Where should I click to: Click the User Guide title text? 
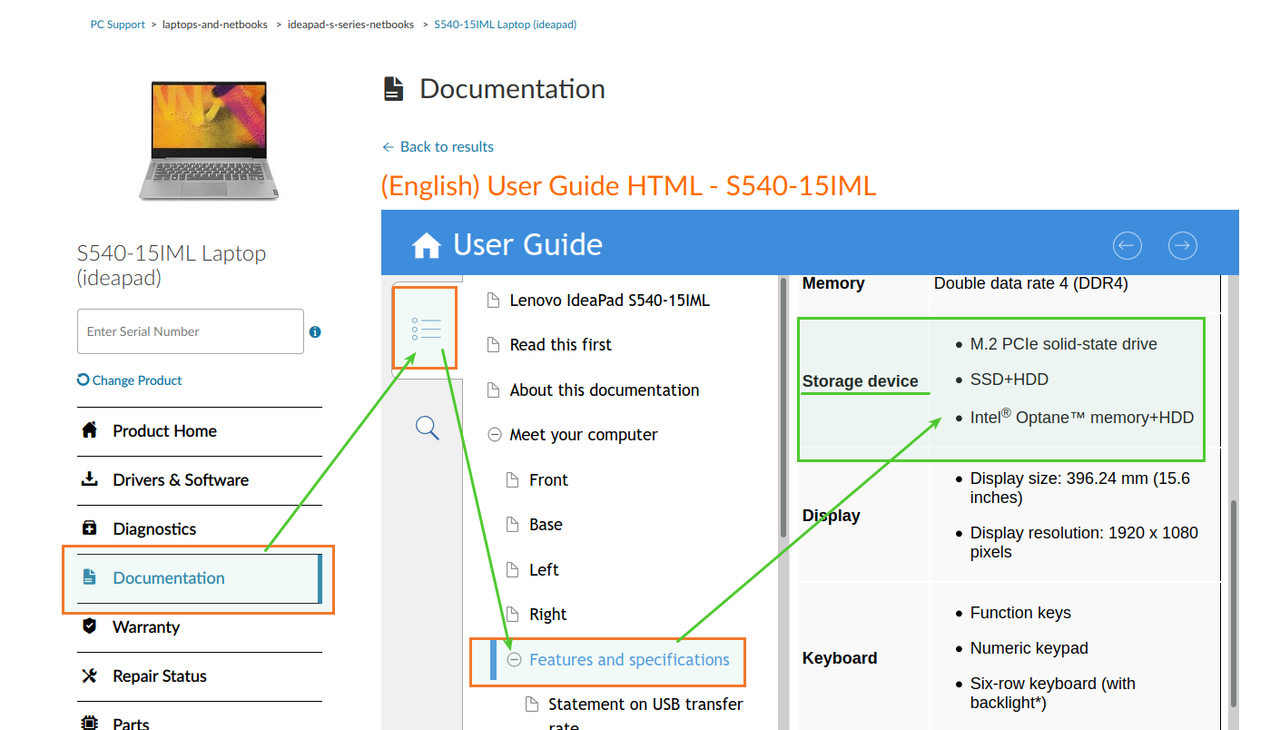click(x=528, y=245)
